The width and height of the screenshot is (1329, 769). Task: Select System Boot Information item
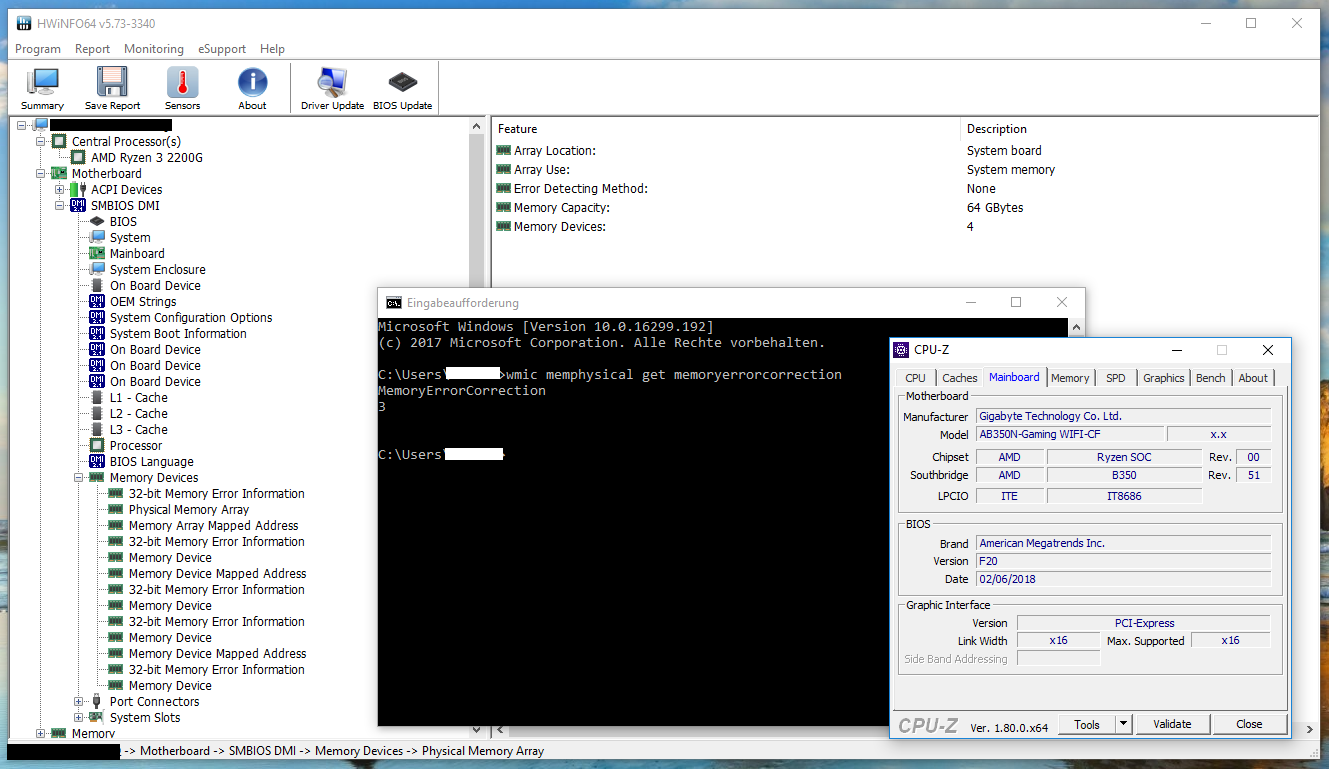[x=177, y=334]
